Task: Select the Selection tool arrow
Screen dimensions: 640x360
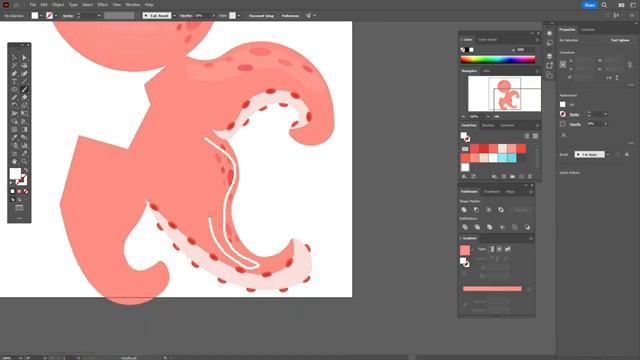Action: 14,58
